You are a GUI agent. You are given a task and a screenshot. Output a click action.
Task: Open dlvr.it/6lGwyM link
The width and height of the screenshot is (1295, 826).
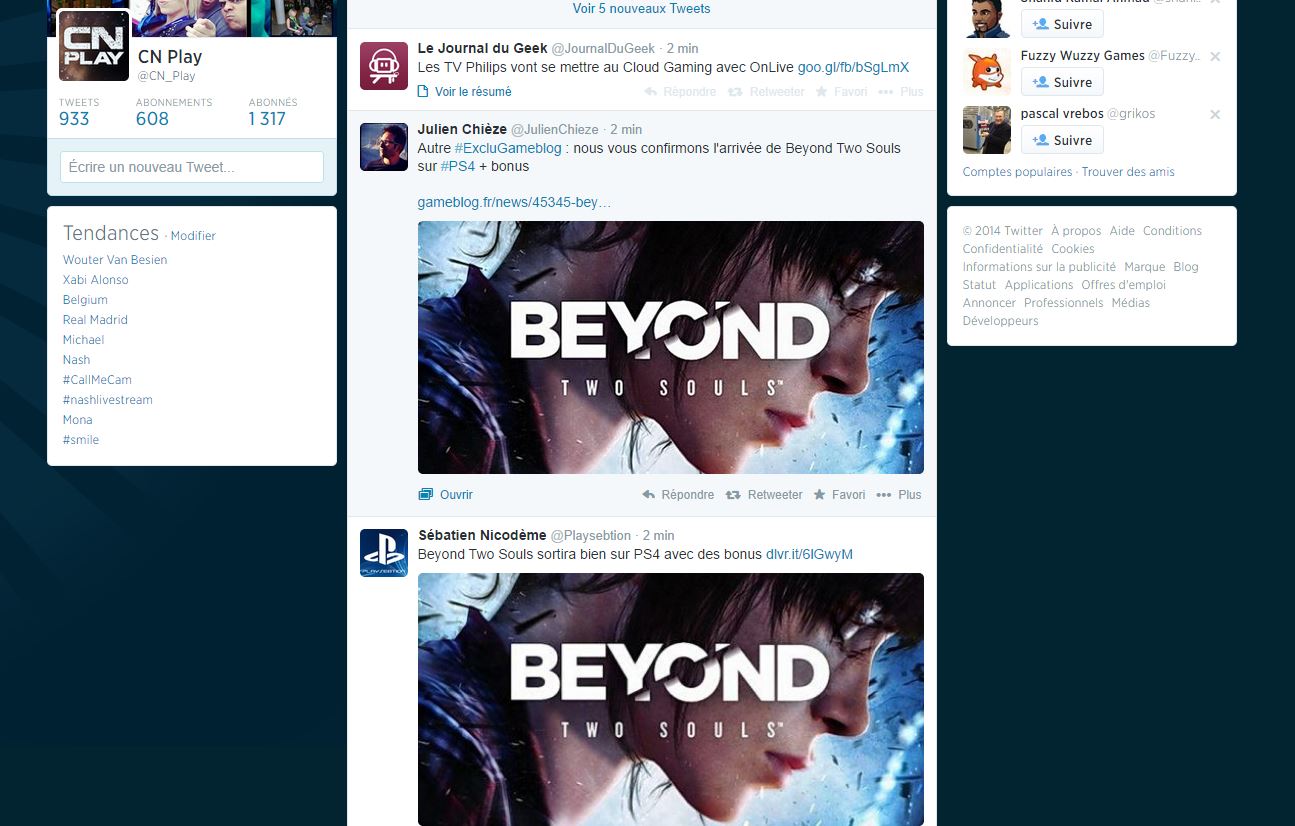tap(809, 555)
